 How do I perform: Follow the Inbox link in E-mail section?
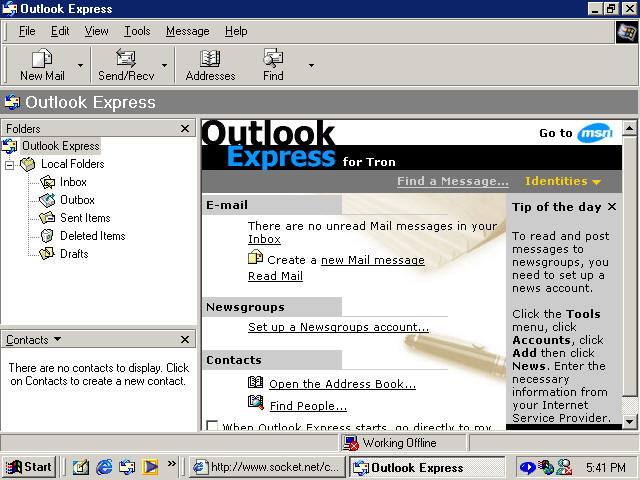point(264,239)
